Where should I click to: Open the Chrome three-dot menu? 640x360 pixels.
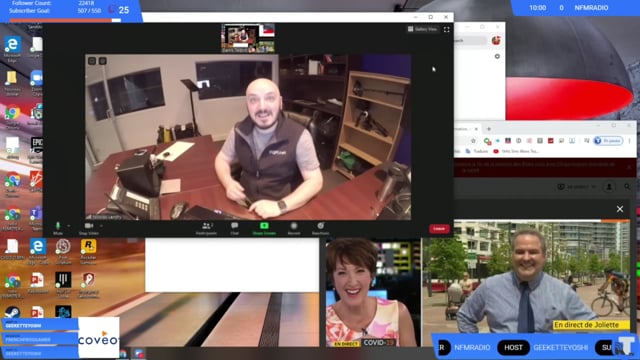pos(629,141)
